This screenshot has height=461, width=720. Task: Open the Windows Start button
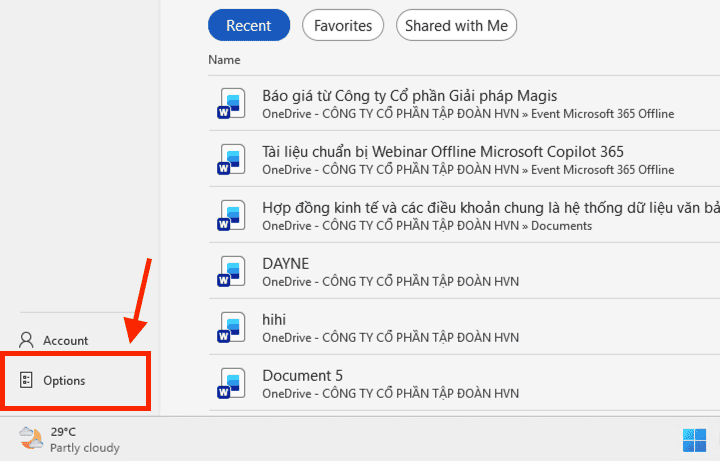click(694, 440)
